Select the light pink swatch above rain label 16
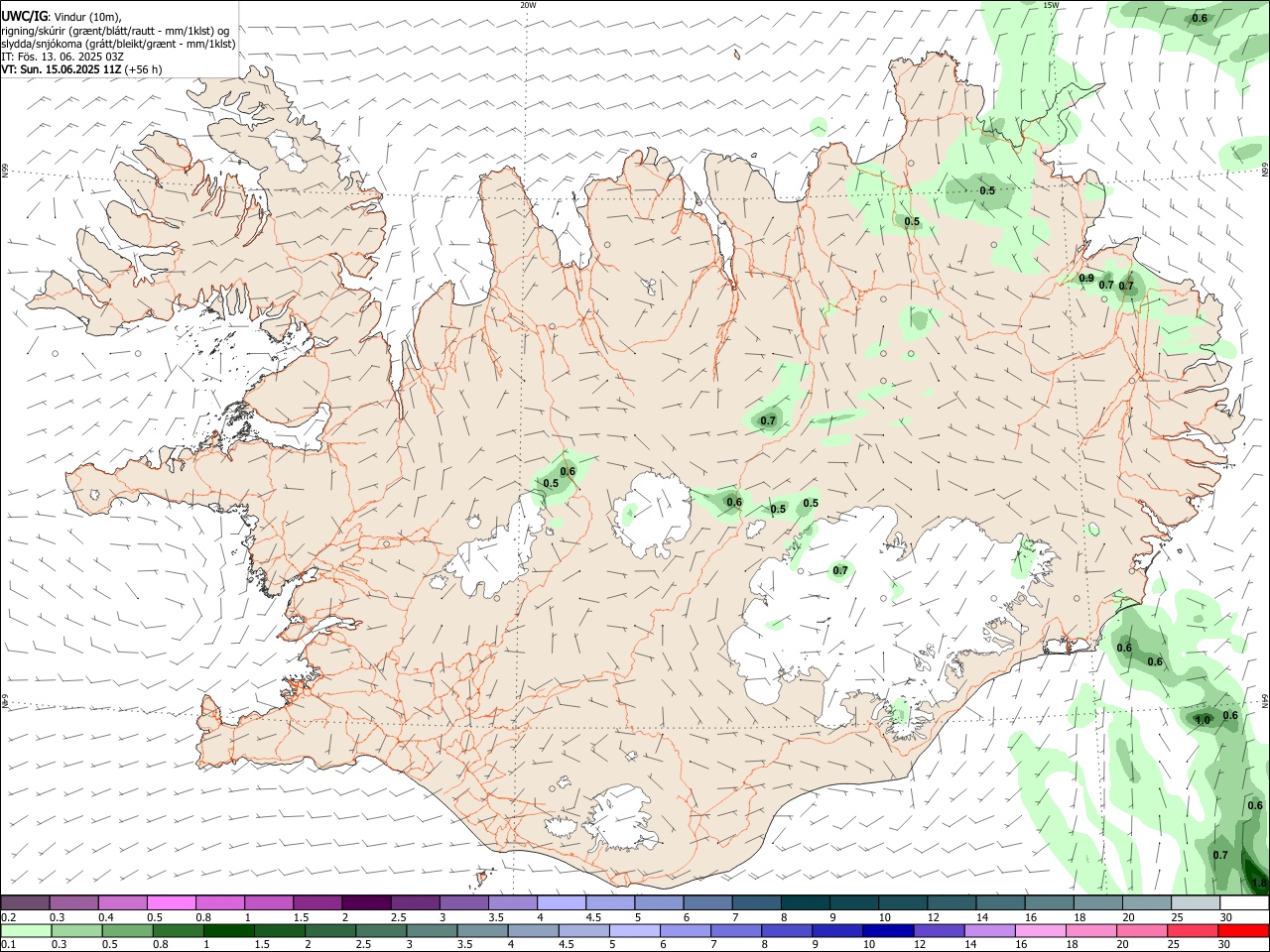 click(1041, 930)
